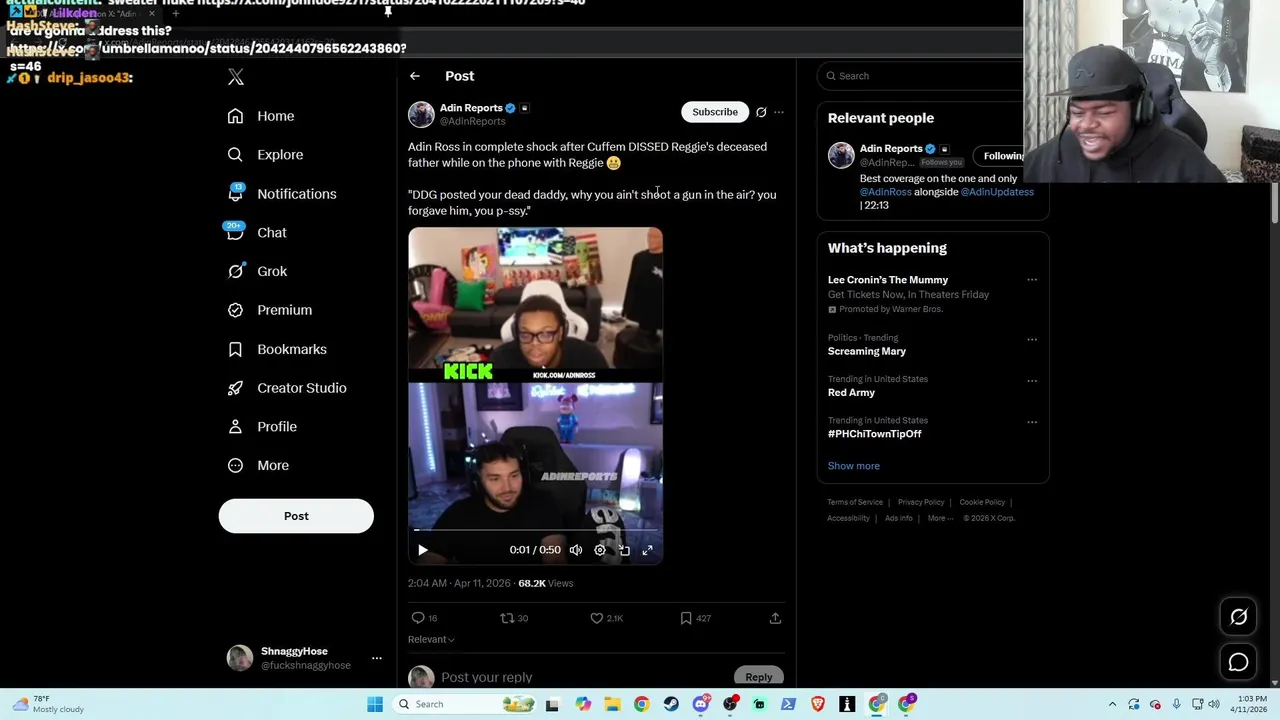This screenshot has height=720, width=1280.
Task: Open Premium in the sidebar
Action: coord(270,310)
